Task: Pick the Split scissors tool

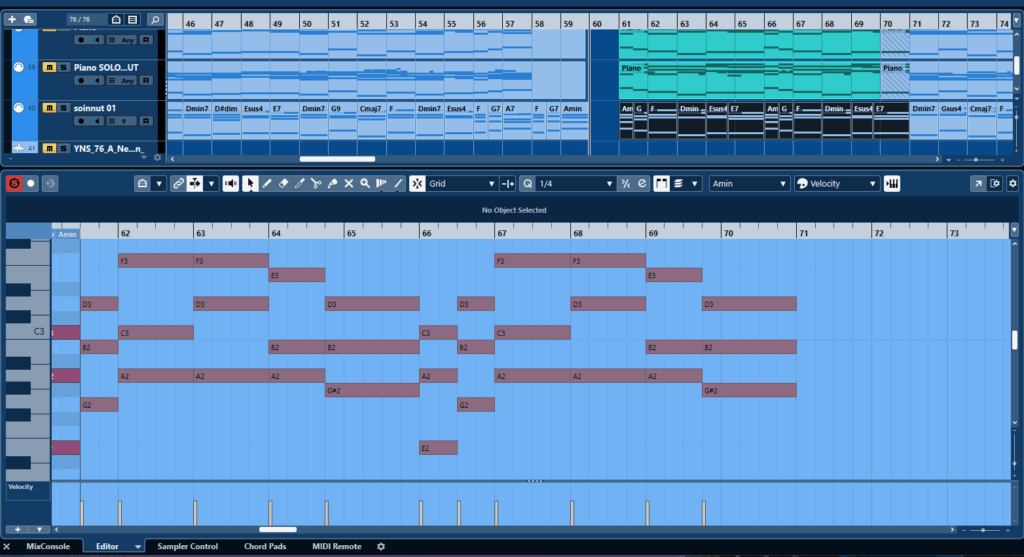Action: (x=315, y=184)
